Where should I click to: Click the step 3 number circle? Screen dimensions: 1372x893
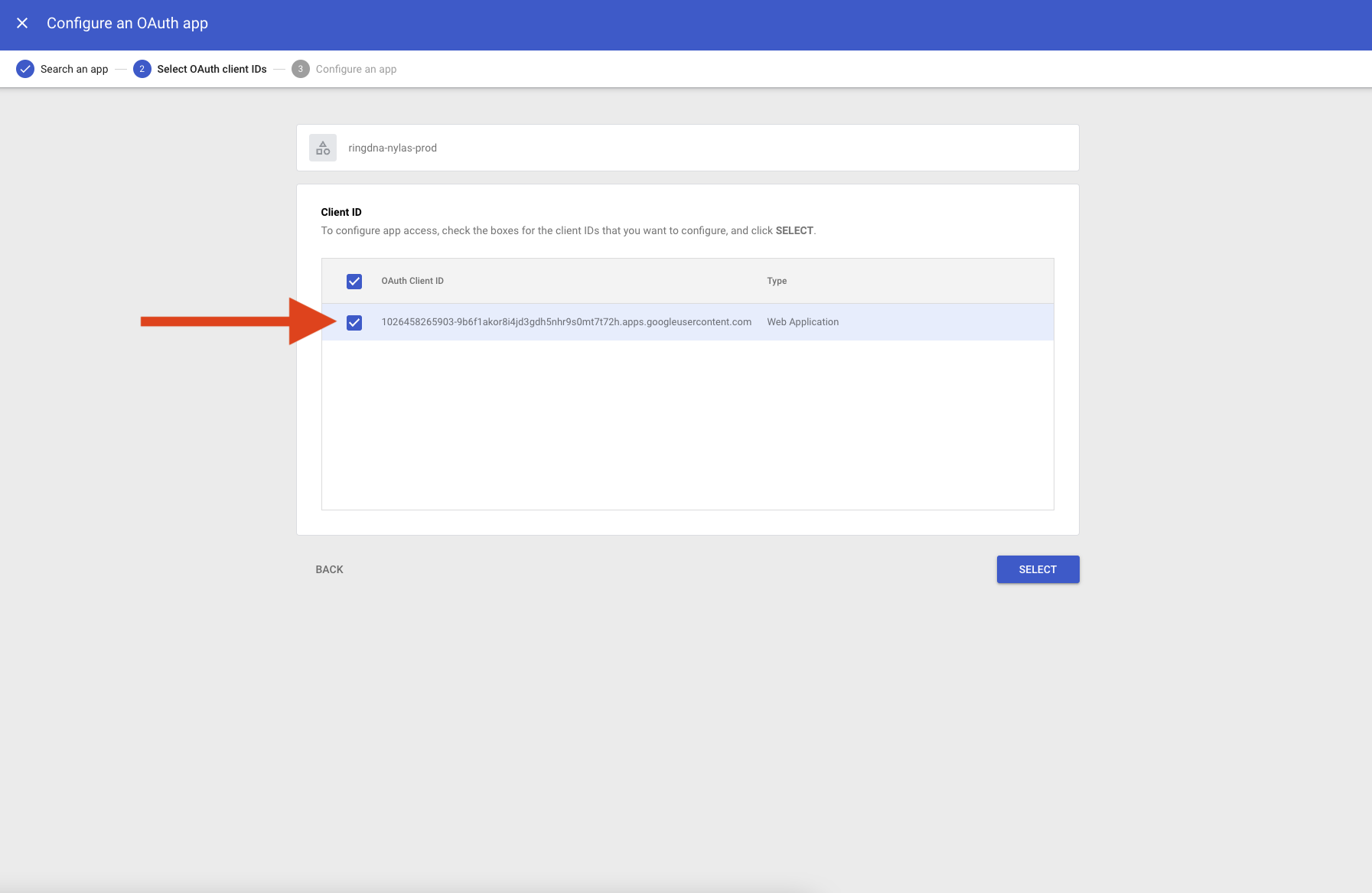300,69
